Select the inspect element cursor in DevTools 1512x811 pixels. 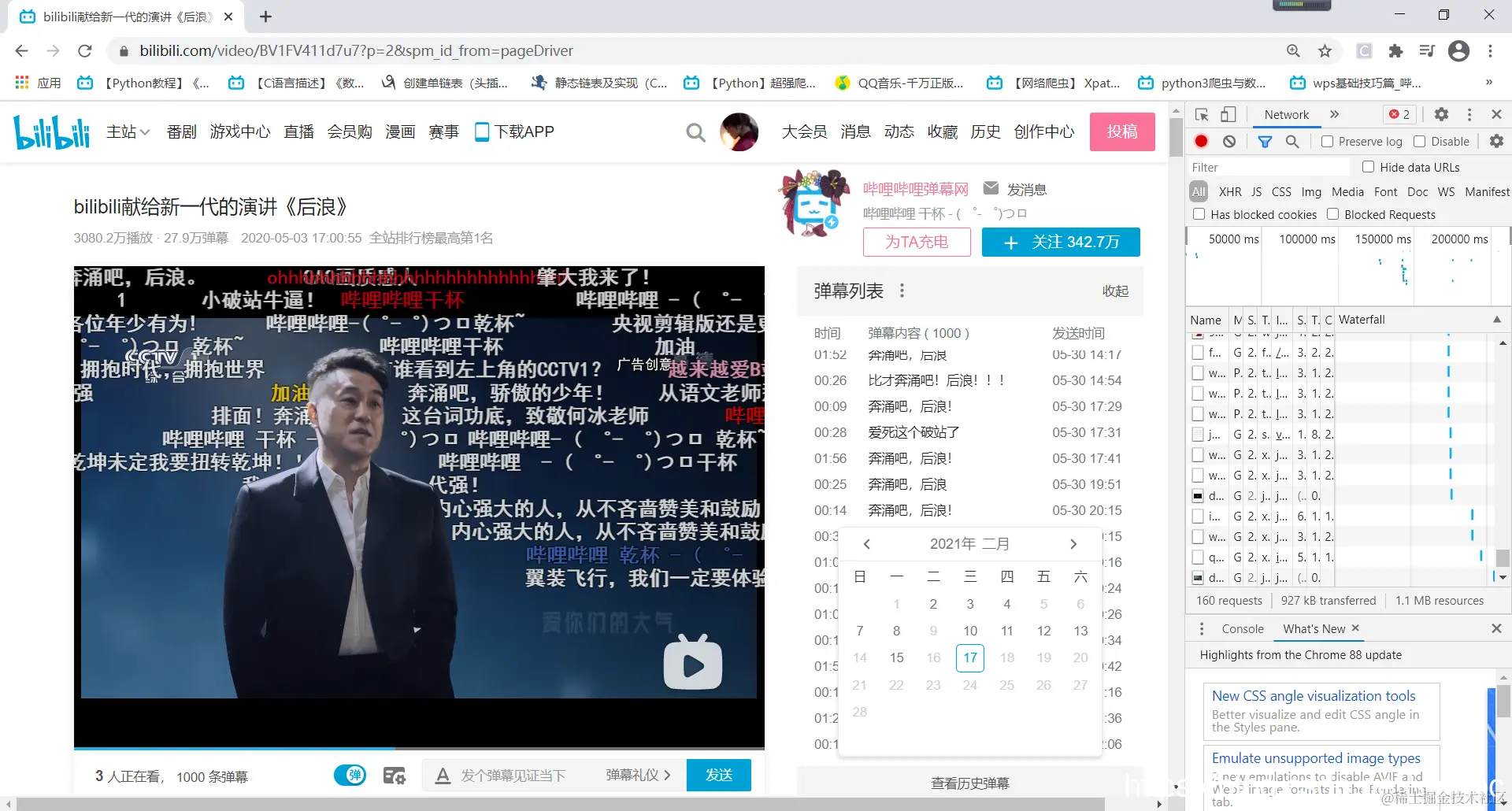tap(1201, 114)
